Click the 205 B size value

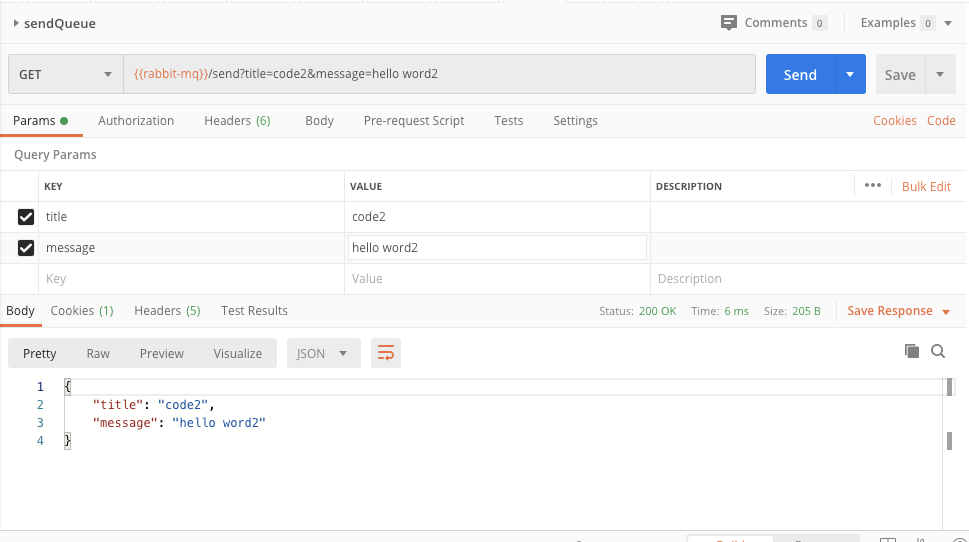[806, 311]
